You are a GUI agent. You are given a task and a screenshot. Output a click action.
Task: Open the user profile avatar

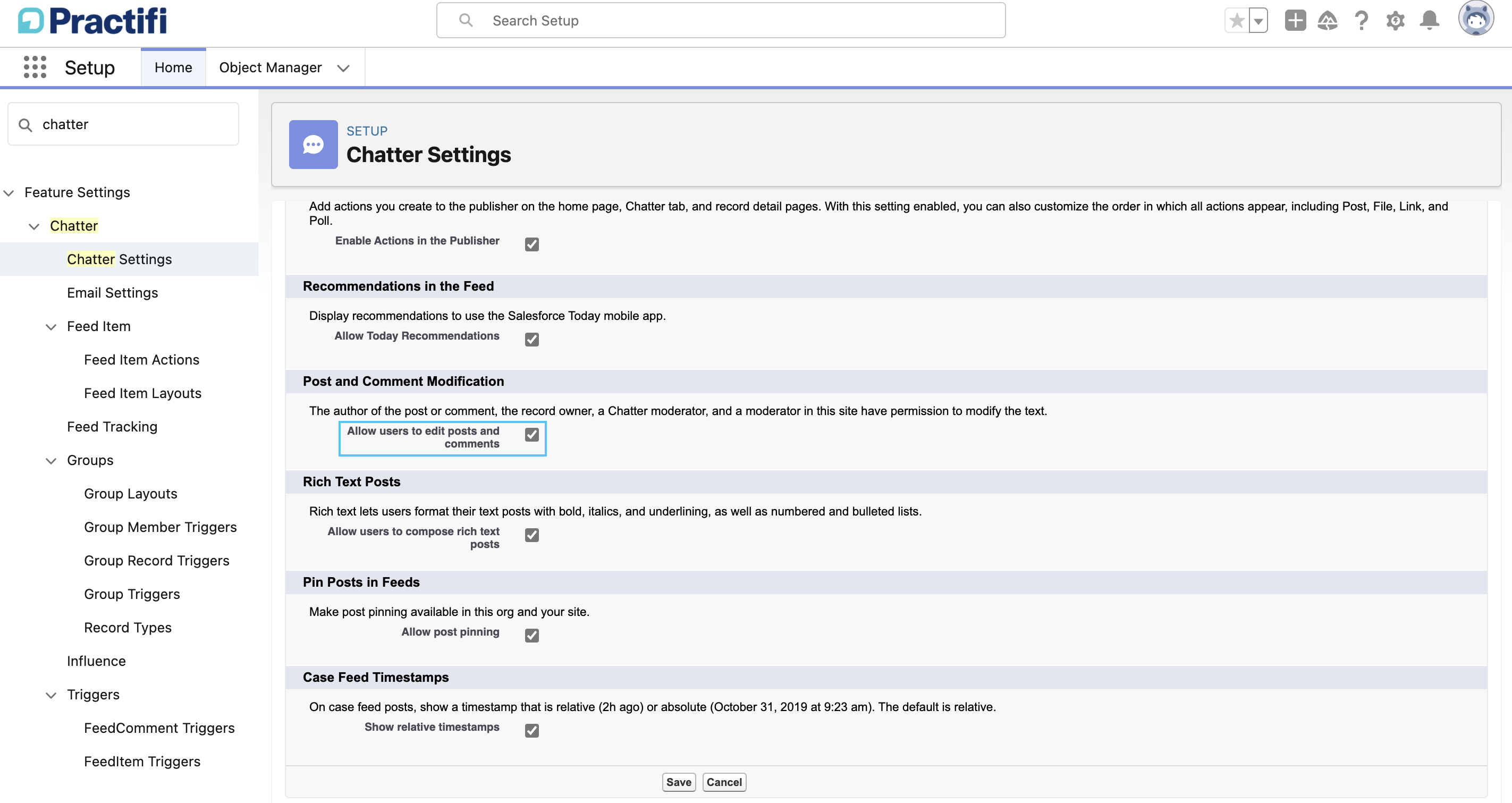click(x=1476, y=19)
